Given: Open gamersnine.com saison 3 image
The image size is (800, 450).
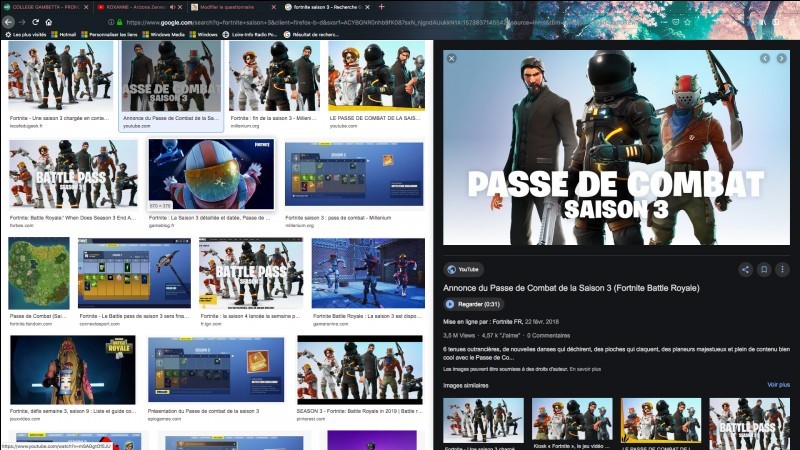Looking at the screenshot, I should [368, 273].
